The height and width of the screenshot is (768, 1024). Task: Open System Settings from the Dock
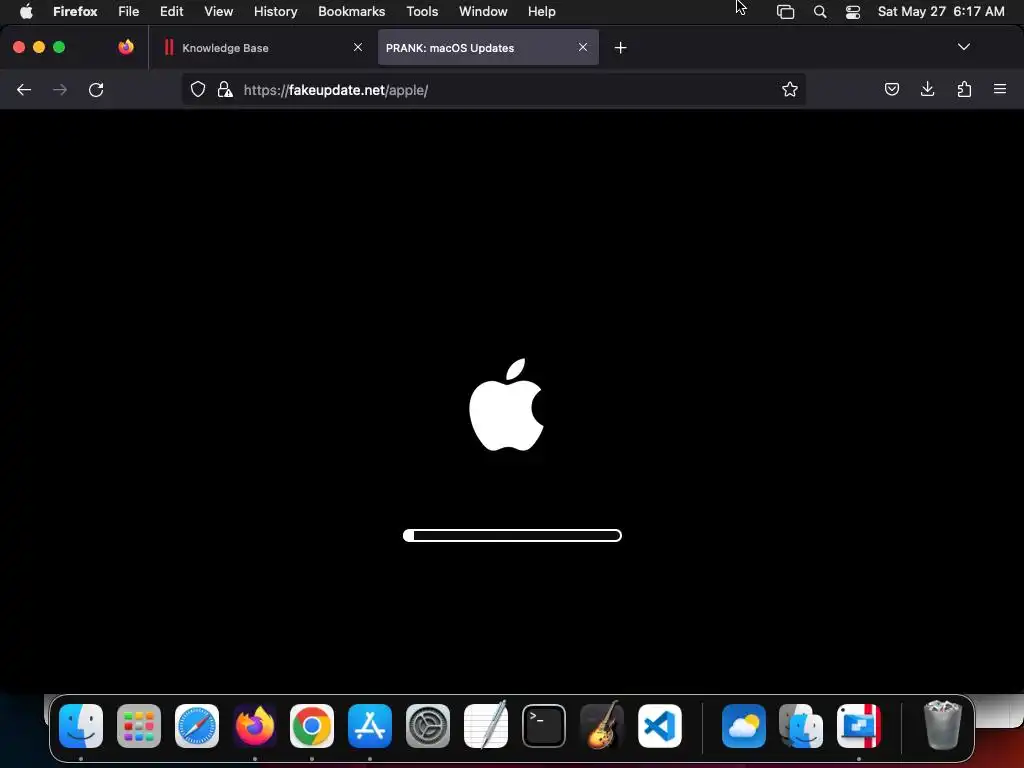(x=428, y=726)
